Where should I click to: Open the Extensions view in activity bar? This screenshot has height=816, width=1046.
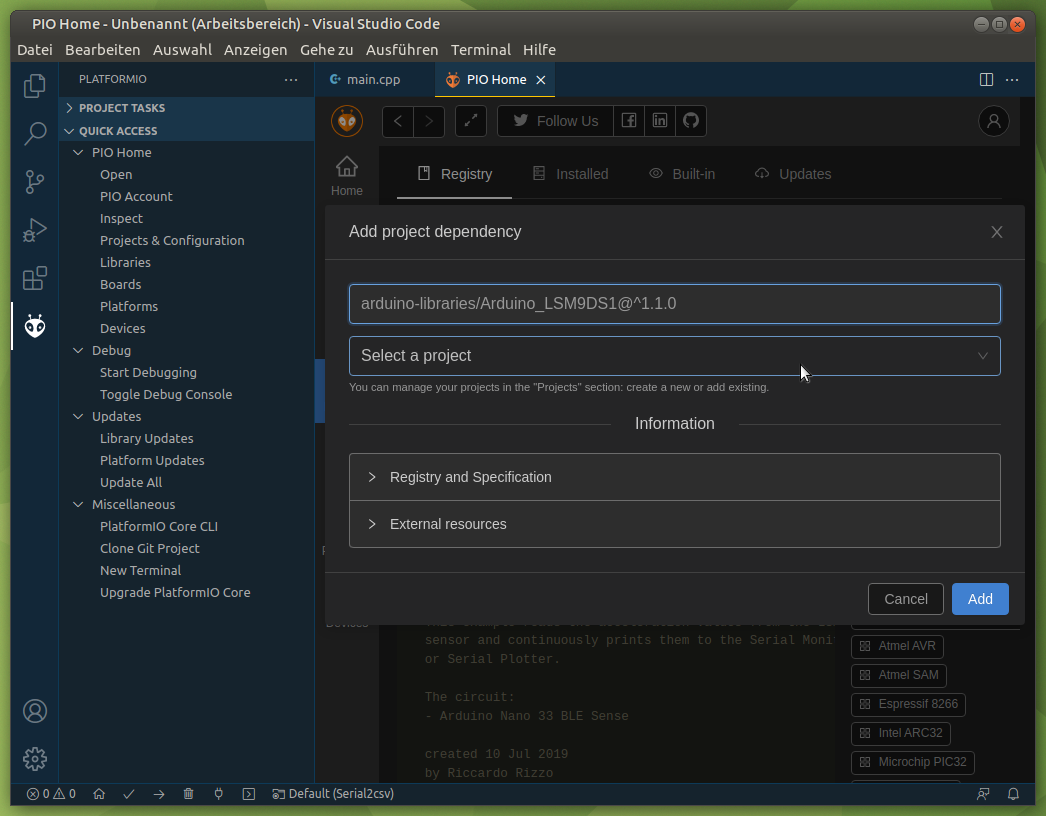(x=35, y=278)
